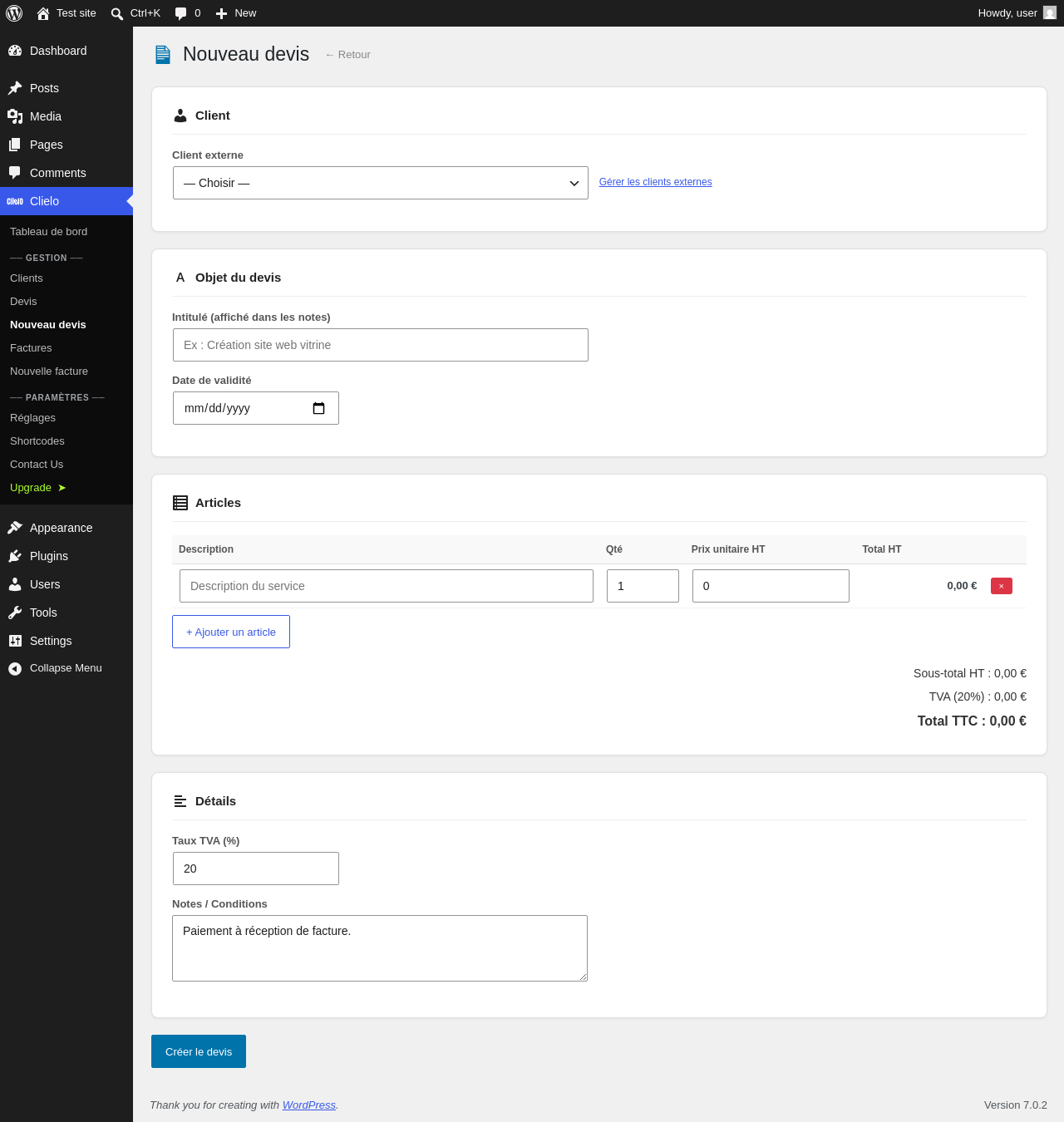The height and width of the screenshot is (1122, 1064).
Task: Open the Howdy, user account menu
Action: [1017, 13]
